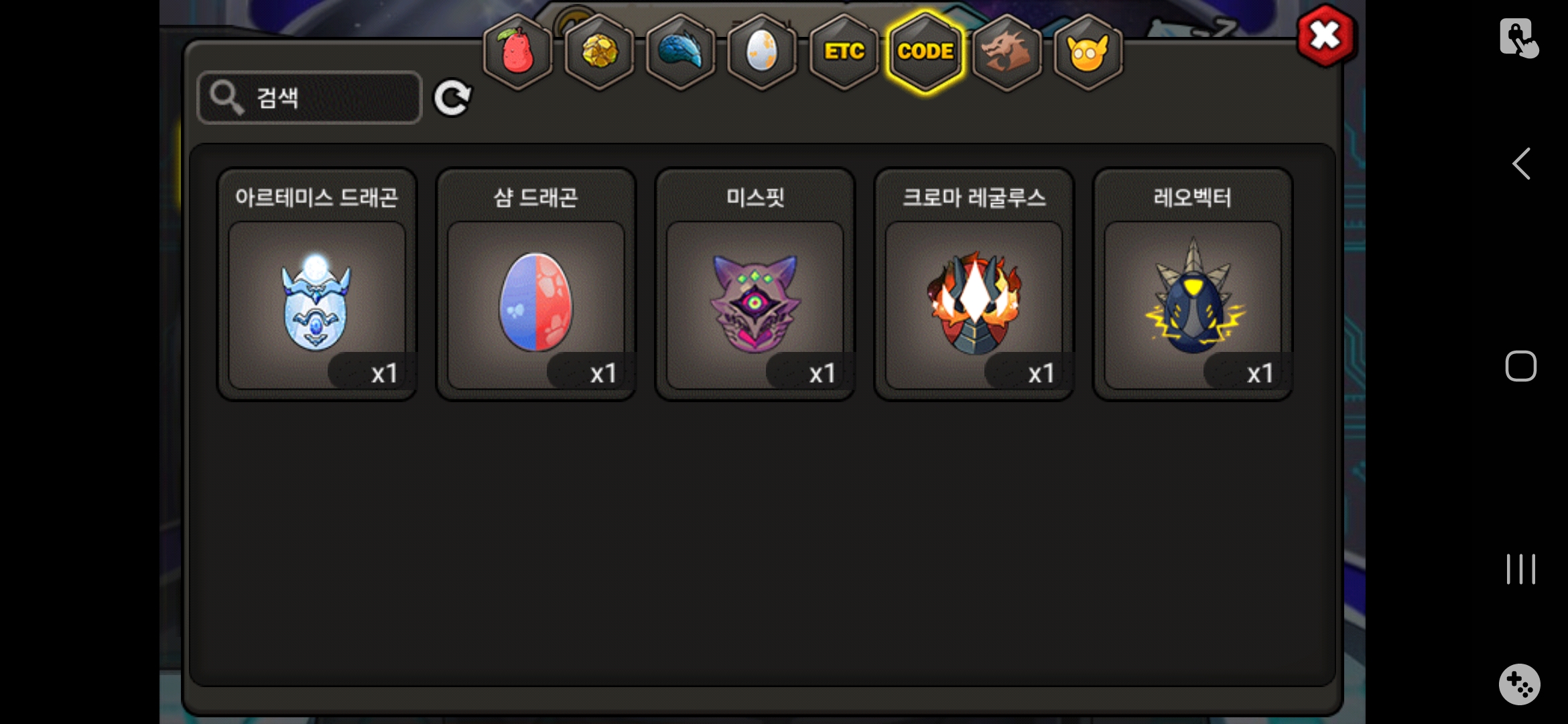The height and width of the screenshot is (724, 1568).
Task: Focus the 검색 search field
Action: tap(310, 98)
